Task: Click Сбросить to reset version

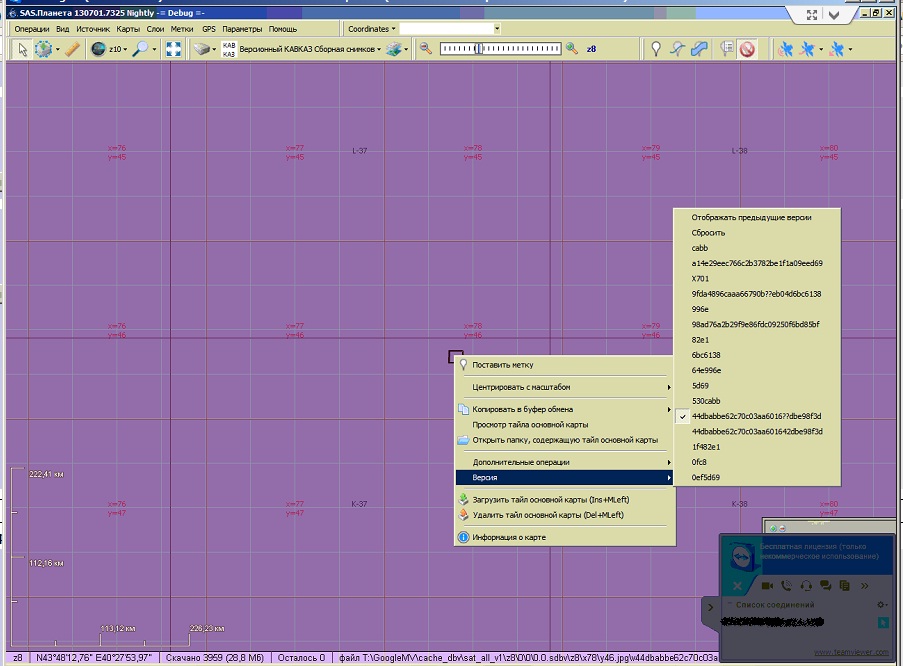Action: coord(708,232)
